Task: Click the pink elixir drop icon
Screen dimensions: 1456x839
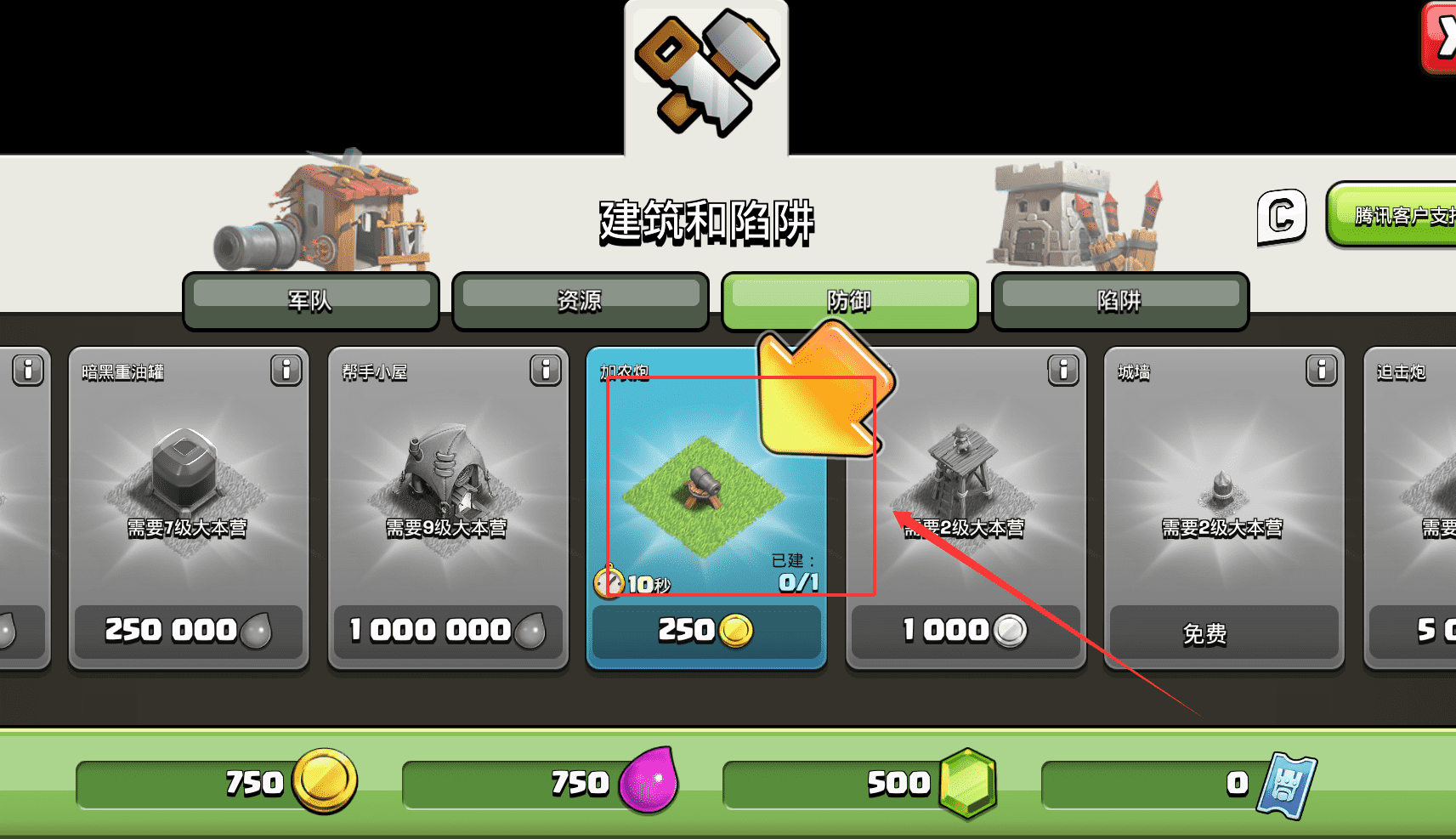Action: coord(649,780)
